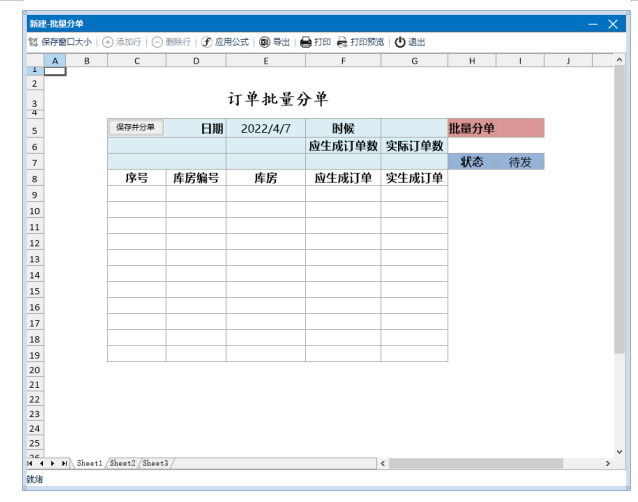
Task: Jump to last sheet navigation arrow
Action: 65,464
